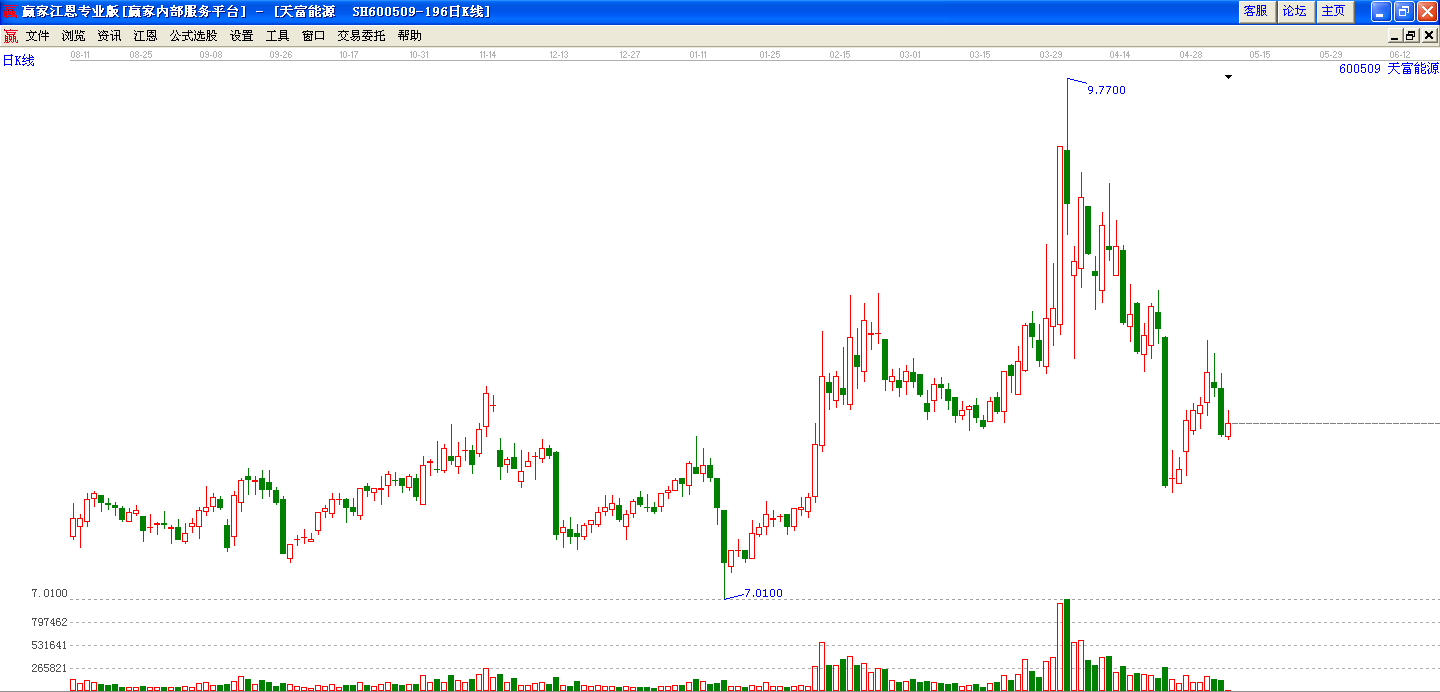
Task: Click the 600509 天富能源 stock label
Action: (1389, 69)
